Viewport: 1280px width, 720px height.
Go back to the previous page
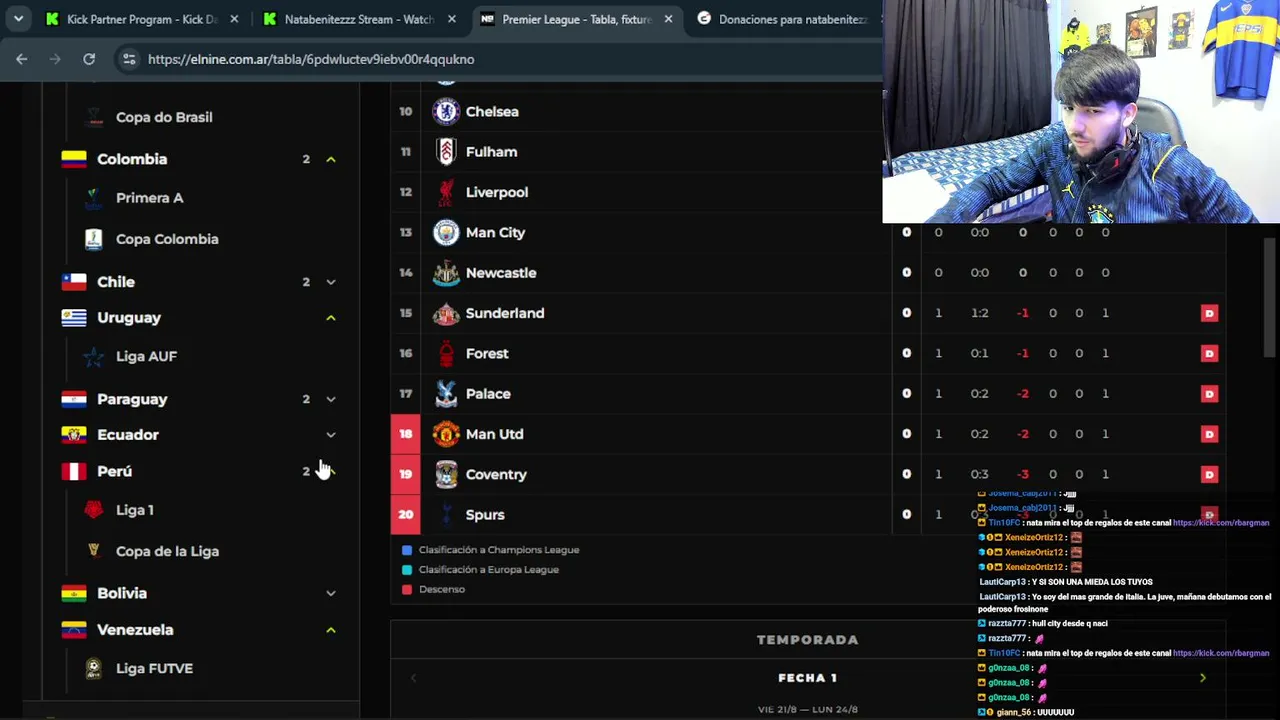coord(22,59)
